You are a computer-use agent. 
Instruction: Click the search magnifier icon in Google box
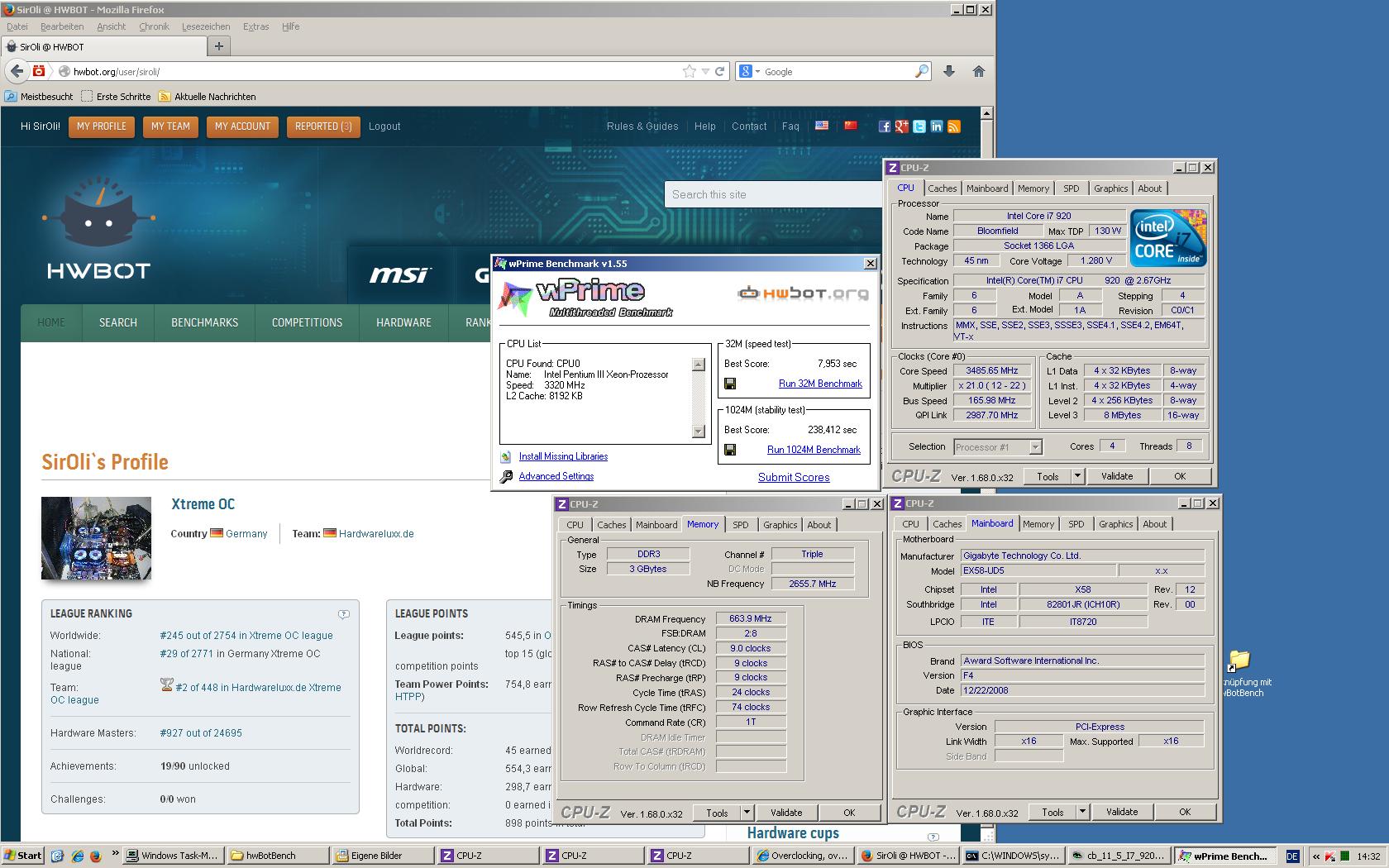[921, 71]
